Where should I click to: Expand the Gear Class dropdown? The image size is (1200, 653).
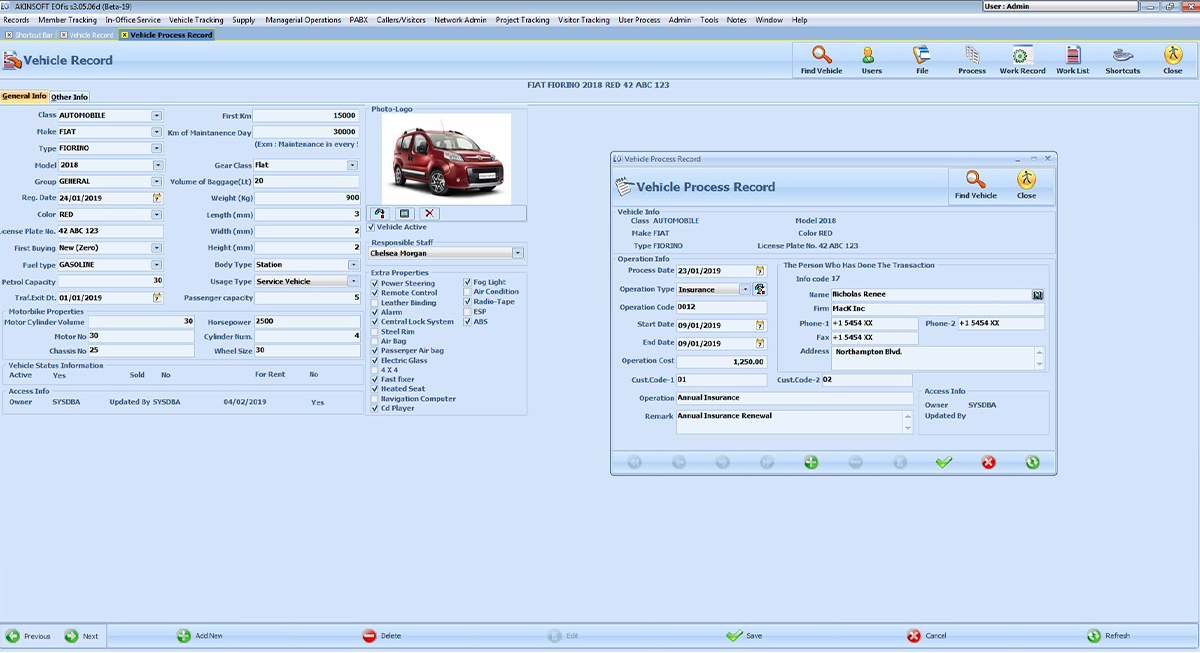(x=353, y=165)
